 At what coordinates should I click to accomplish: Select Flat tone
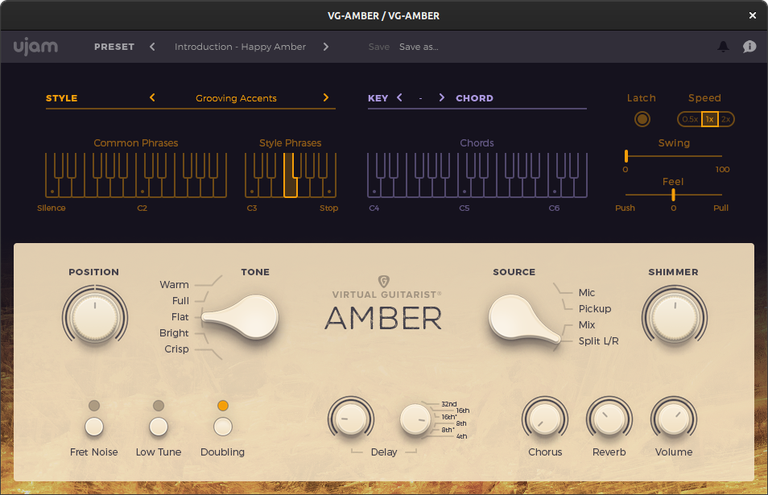180,317
